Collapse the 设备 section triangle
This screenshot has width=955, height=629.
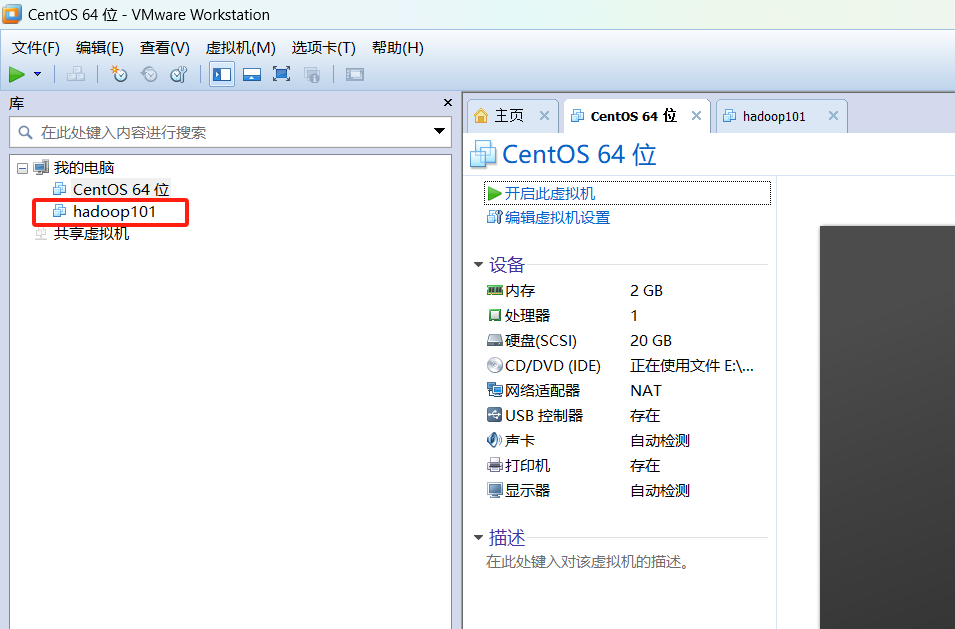[479, 265]
